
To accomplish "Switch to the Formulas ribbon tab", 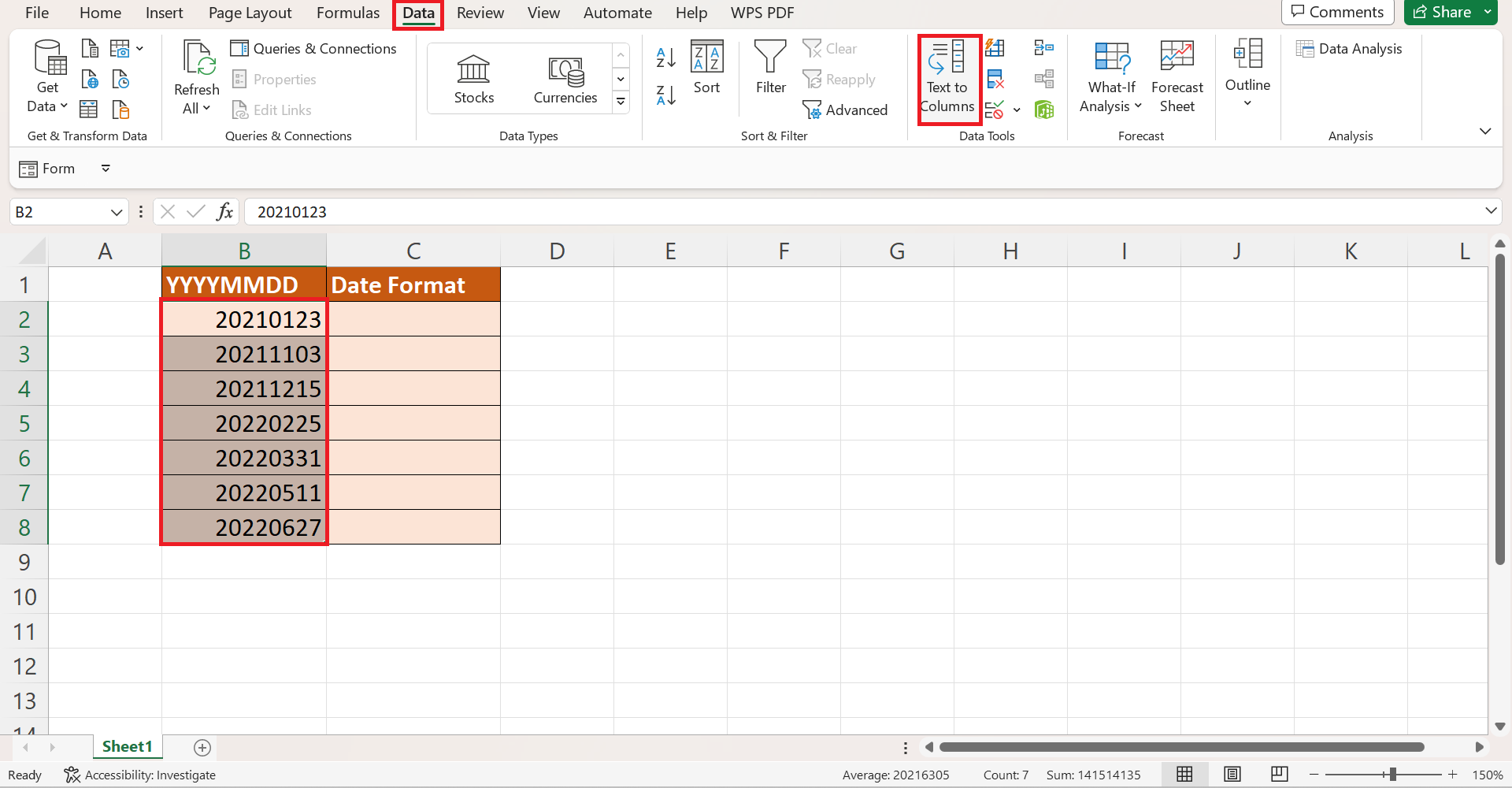I will coord(348,13).
